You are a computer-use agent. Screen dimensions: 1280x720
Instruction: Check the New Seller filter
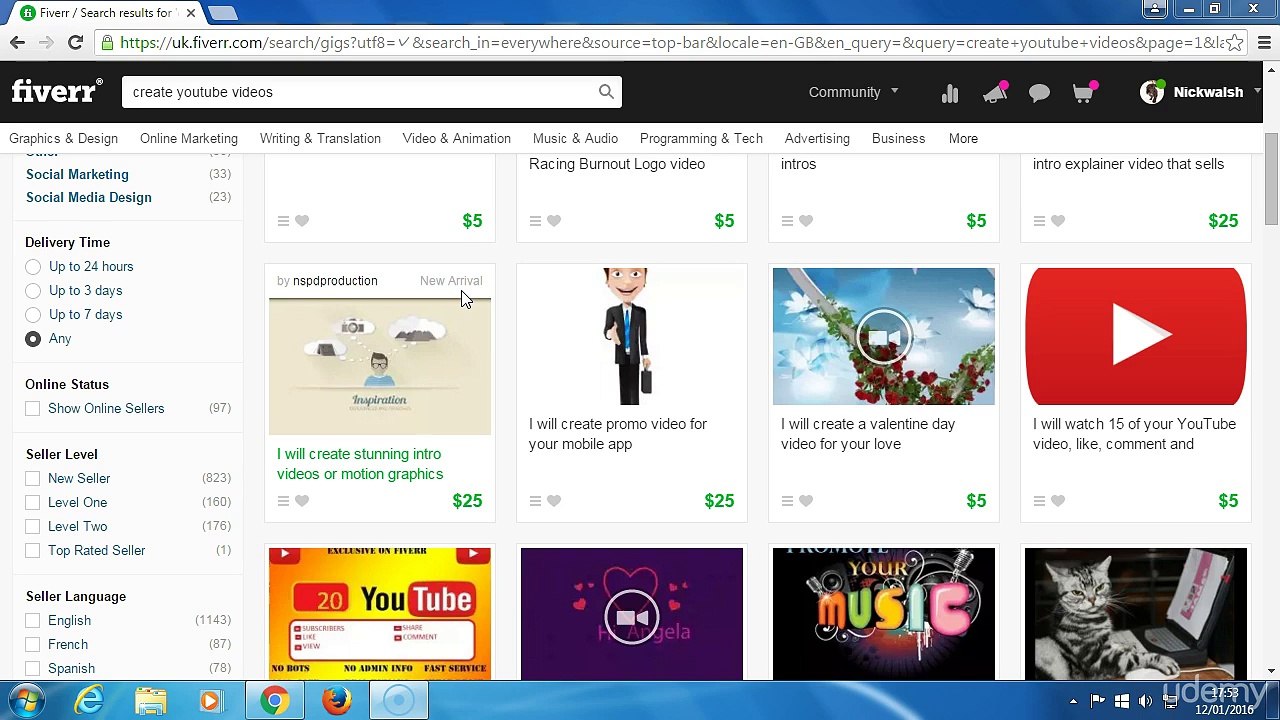(33, 479)
